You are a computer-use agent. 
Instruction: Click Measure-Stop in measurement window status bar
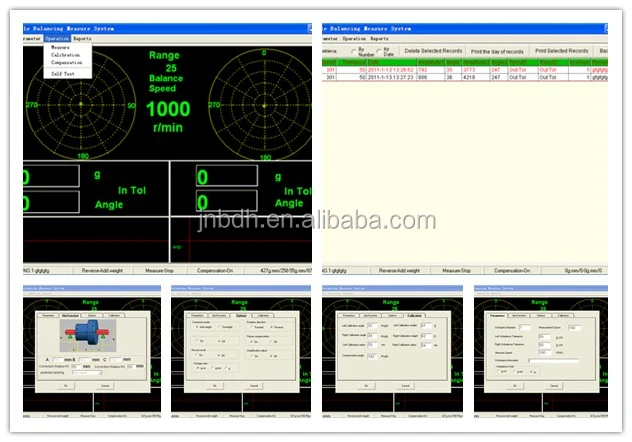pyautogui.click(x=160, y=270)
